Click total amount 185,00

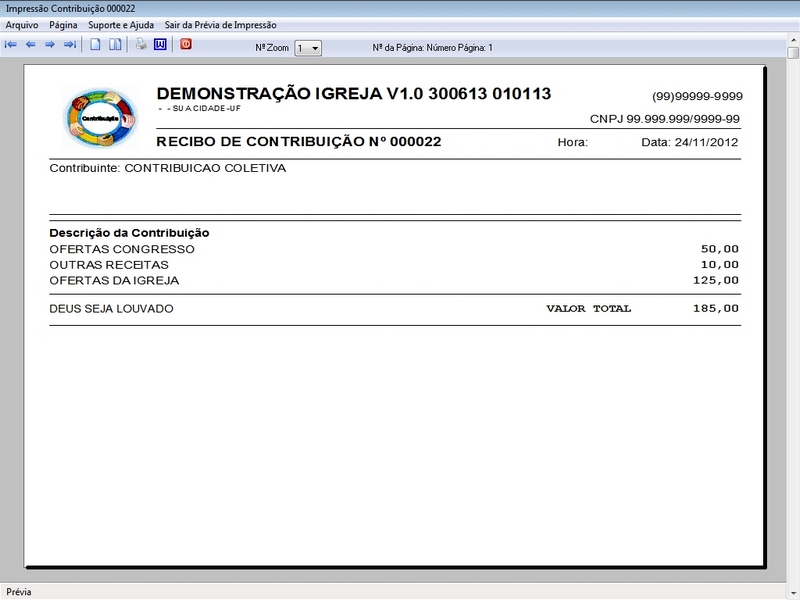716,308
